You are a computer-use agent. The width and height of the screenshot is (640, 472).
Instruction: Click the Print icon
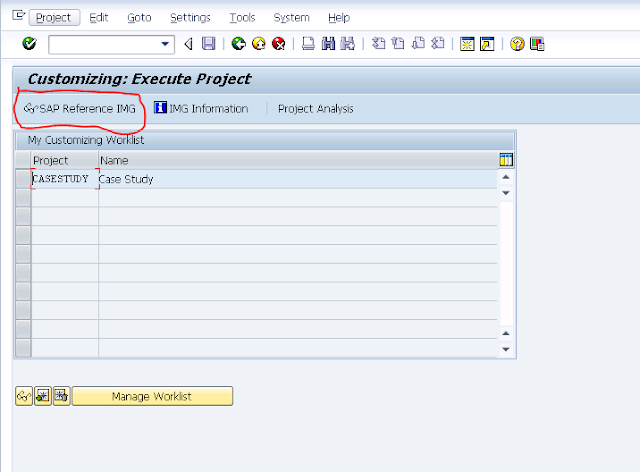(x=308, y=43)
